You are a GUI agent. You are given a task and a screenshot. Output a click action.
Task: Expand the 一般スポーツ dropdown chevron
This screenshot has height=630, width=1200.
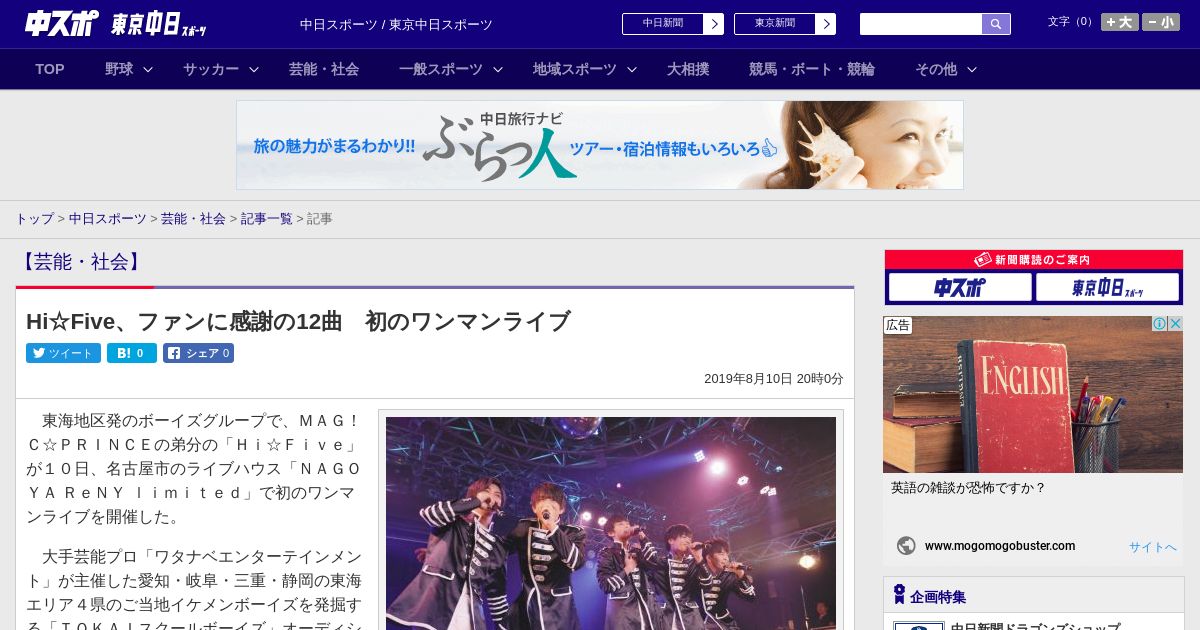point(498,69)
